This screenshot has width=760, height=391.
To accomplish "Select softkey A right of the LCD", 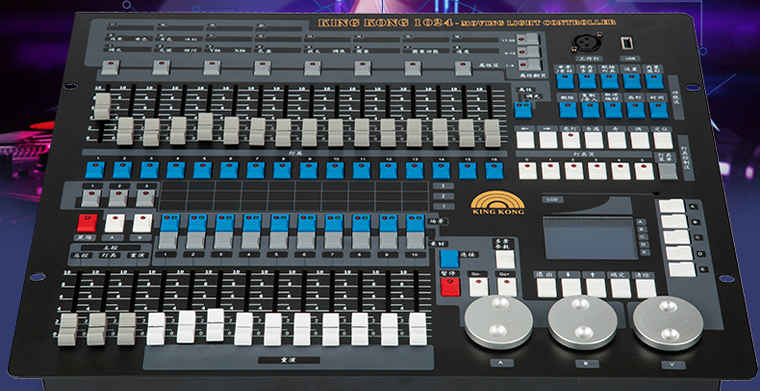I will [x=671, y=206].
